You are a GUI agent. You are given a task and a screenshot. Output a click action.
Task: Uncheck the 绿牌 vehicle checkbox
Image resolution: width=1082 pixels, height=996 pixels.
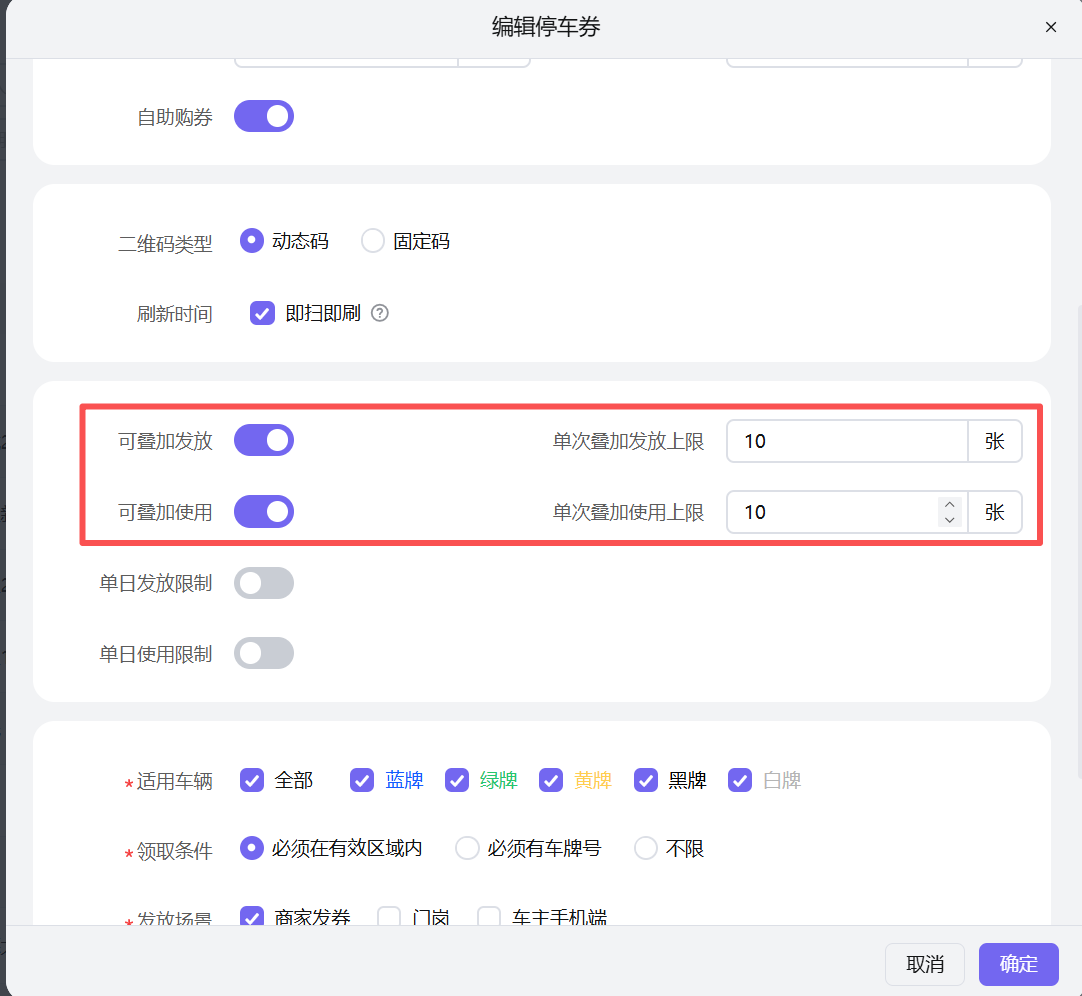(457, 780)
